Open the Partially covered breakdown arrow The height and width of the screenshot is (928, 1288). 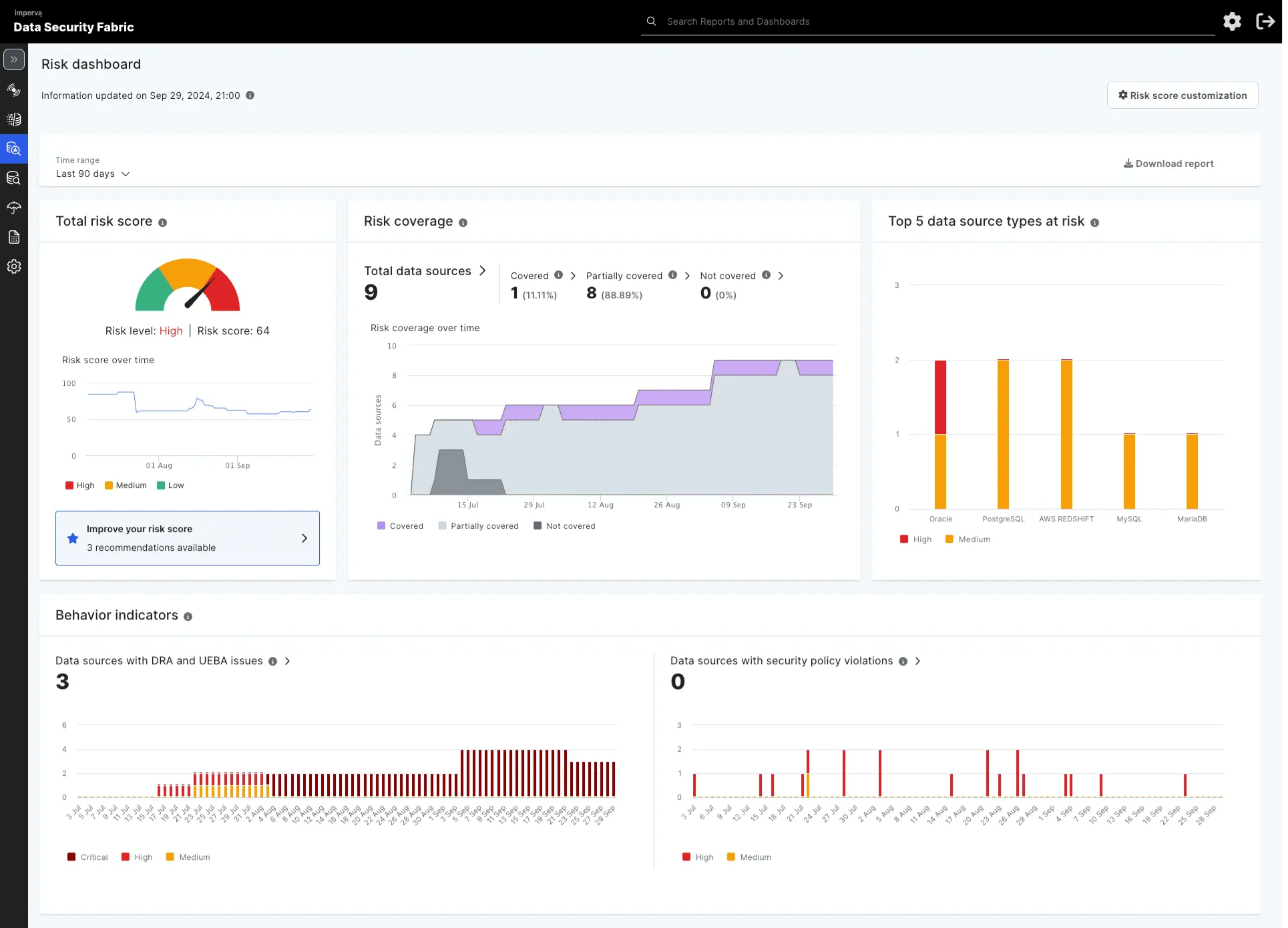click(687, 275)
